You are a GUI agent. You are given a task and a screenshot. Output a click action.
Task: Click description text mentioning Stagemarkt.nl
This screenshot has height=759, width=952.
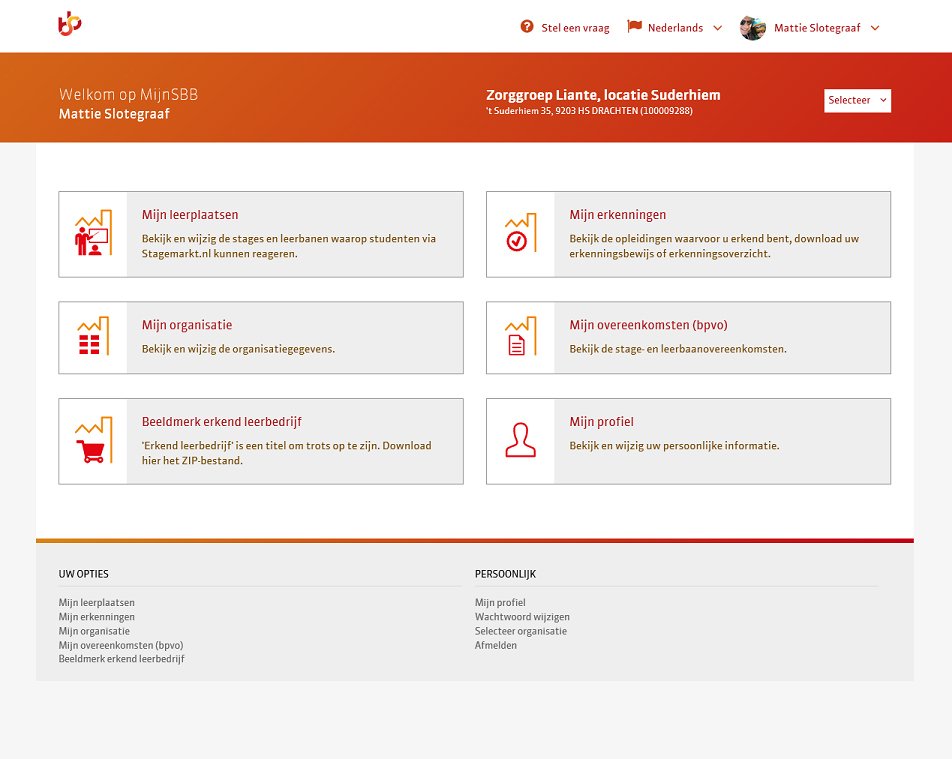pyautogui.click(x=288, y=246)
